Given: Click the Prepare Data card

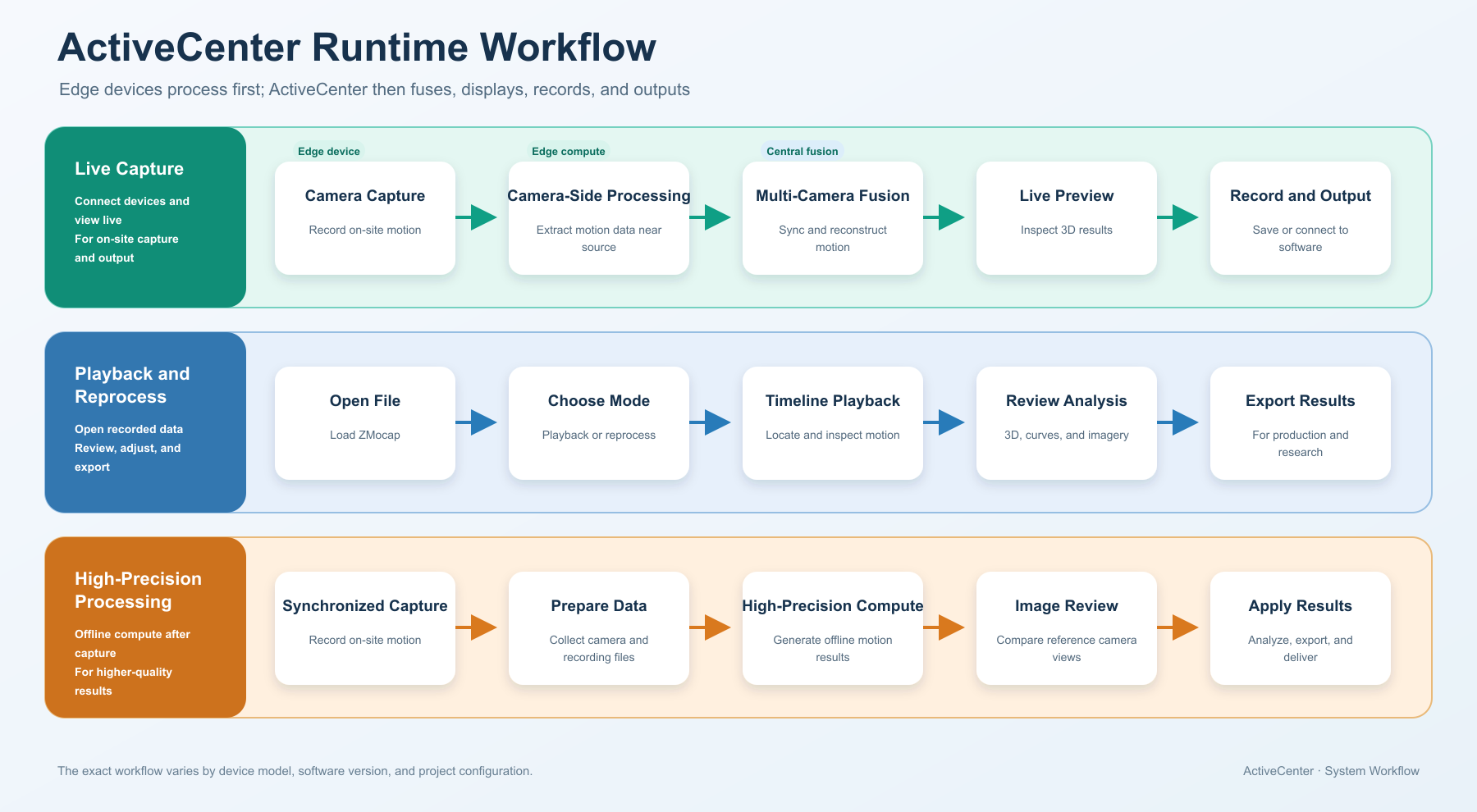Looking at the screenshot, I should [x=599, y=628].
